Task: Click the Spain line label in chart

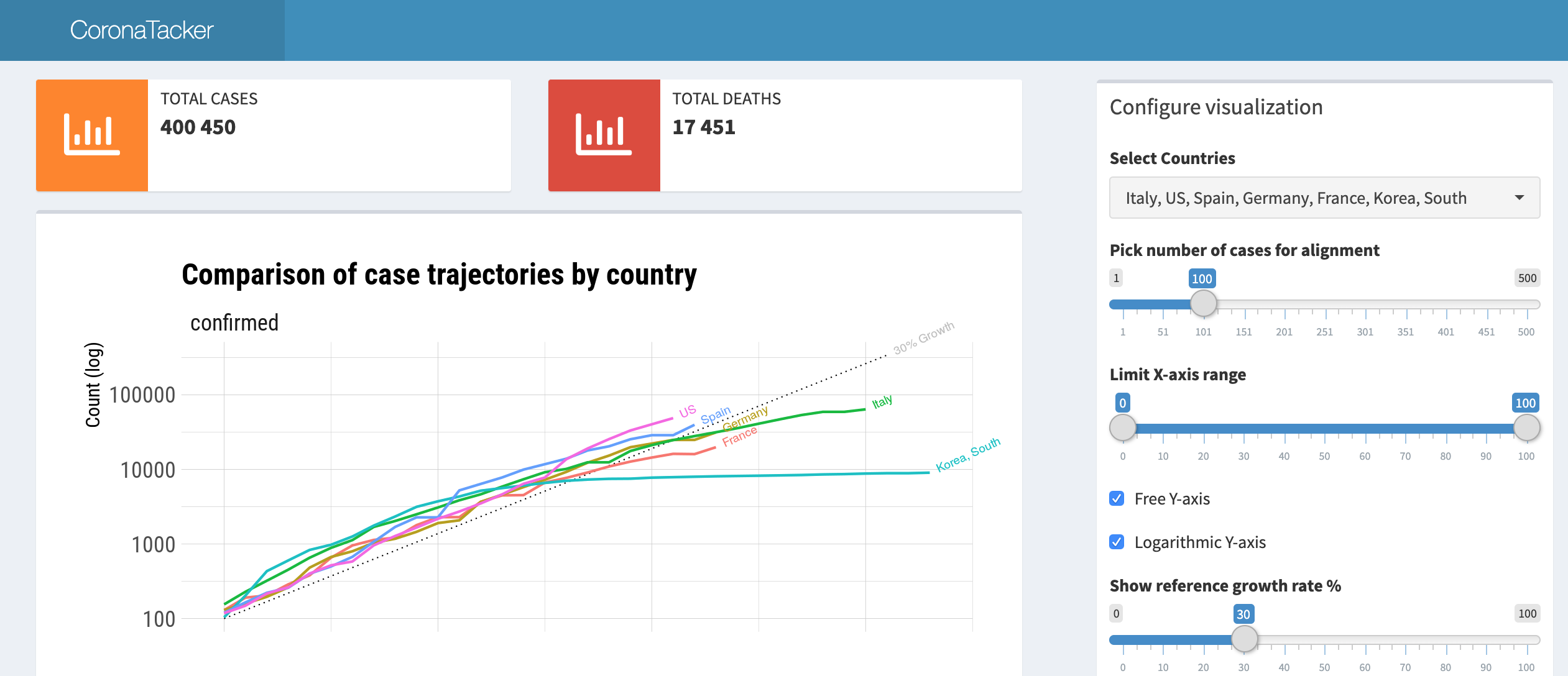Action: click(x=716, y=415)
